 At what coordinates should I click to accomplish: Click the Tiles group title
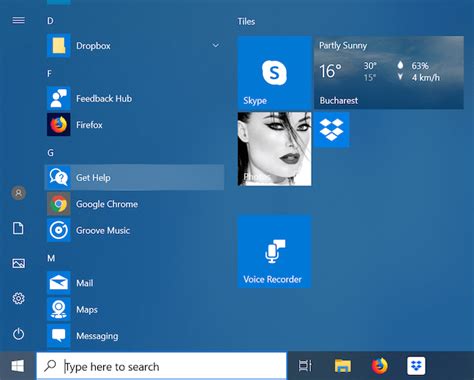246,22
